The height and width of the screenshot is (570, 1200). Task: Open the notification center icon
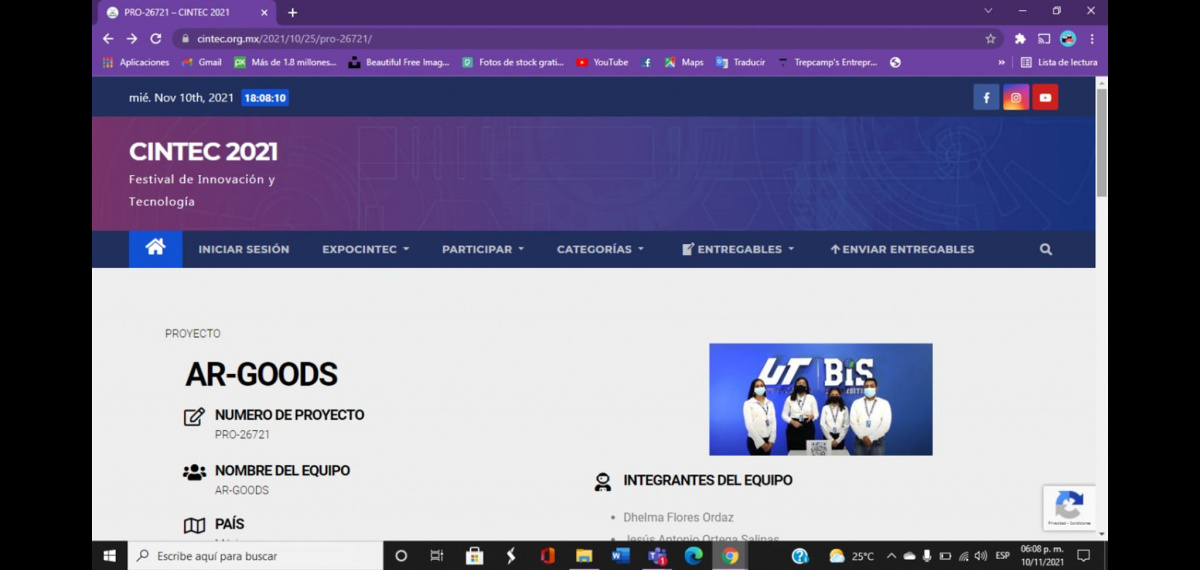pyautogui.click(x=1083, y=556)
